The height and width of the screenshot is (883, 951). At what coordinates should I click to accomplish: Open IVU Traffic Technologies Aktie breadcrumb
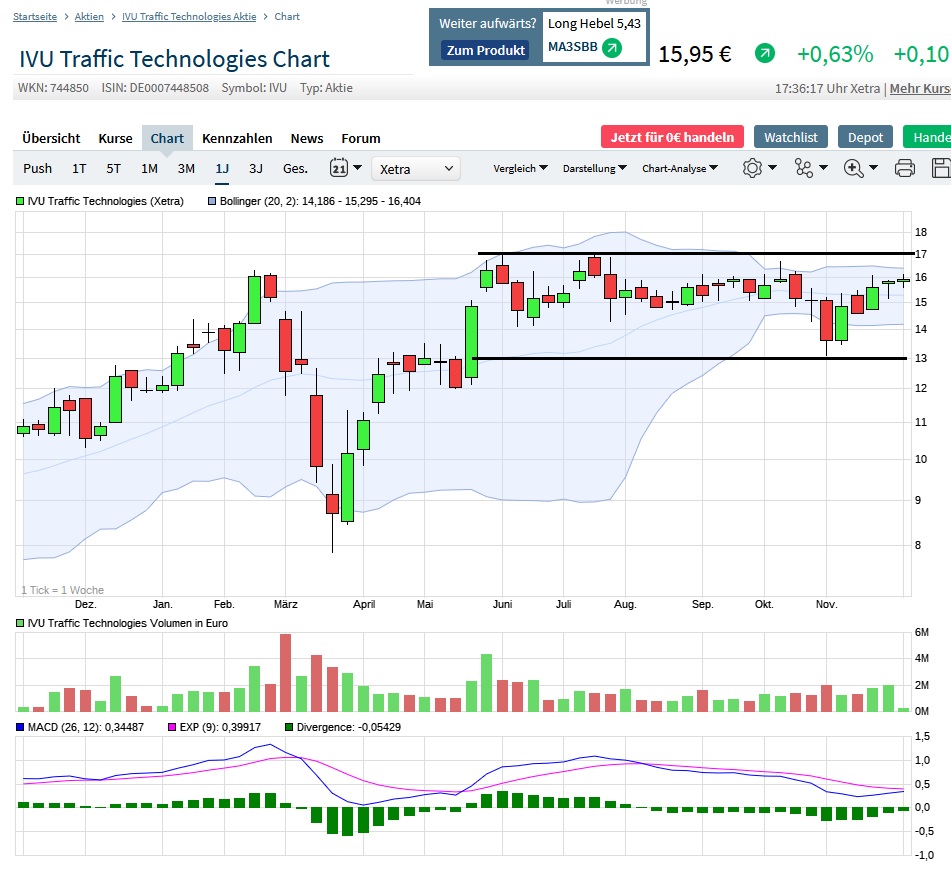coord(189,16)
